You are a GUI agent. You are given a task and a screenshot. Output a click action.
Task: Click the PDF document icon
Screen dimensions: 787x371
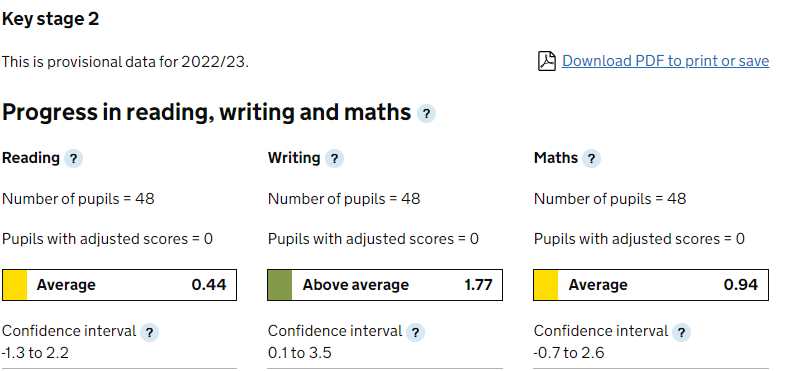click(547, 61)
